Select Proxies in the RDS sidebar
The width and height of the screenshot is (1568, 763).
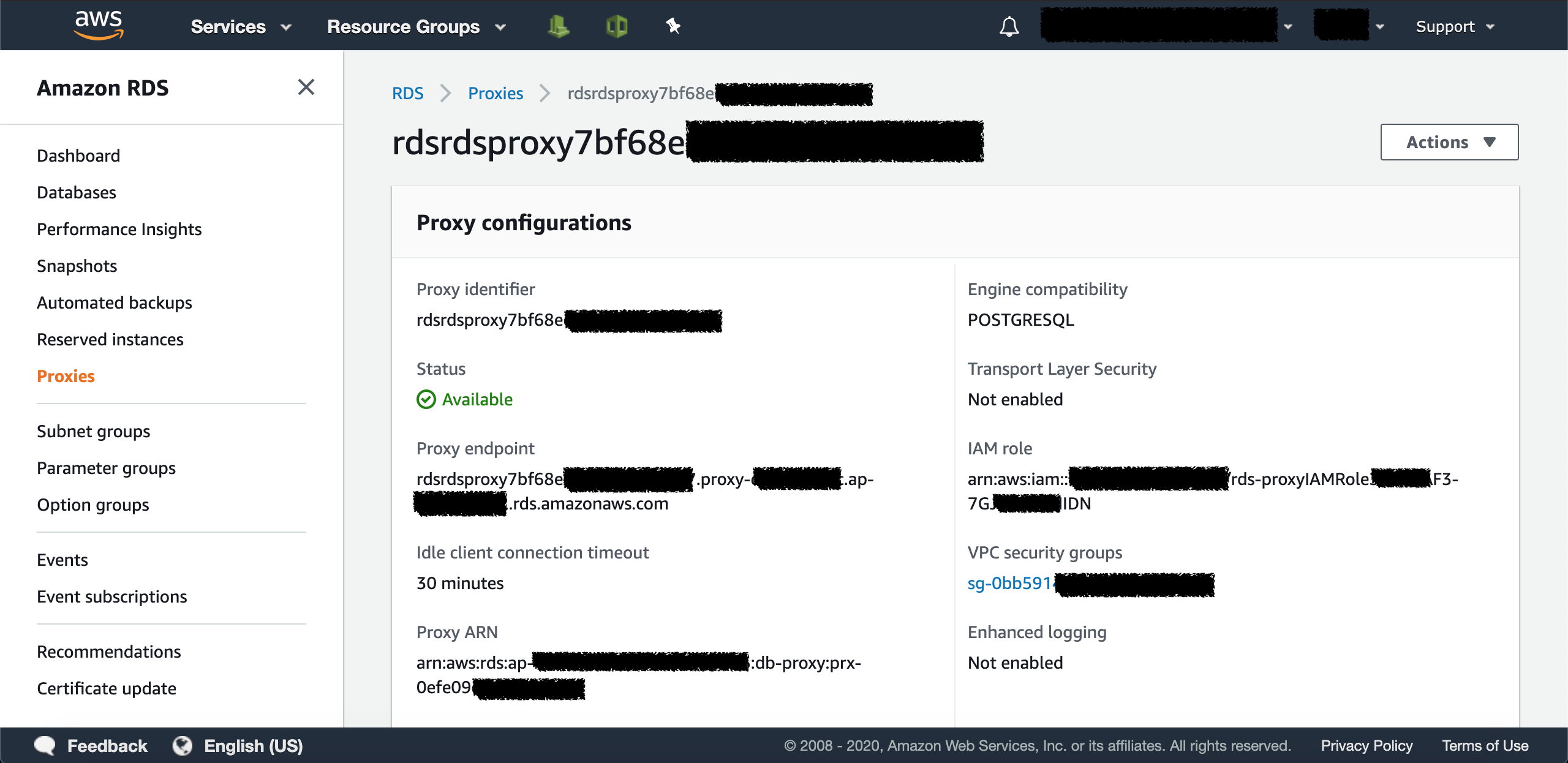pos(66,376)
